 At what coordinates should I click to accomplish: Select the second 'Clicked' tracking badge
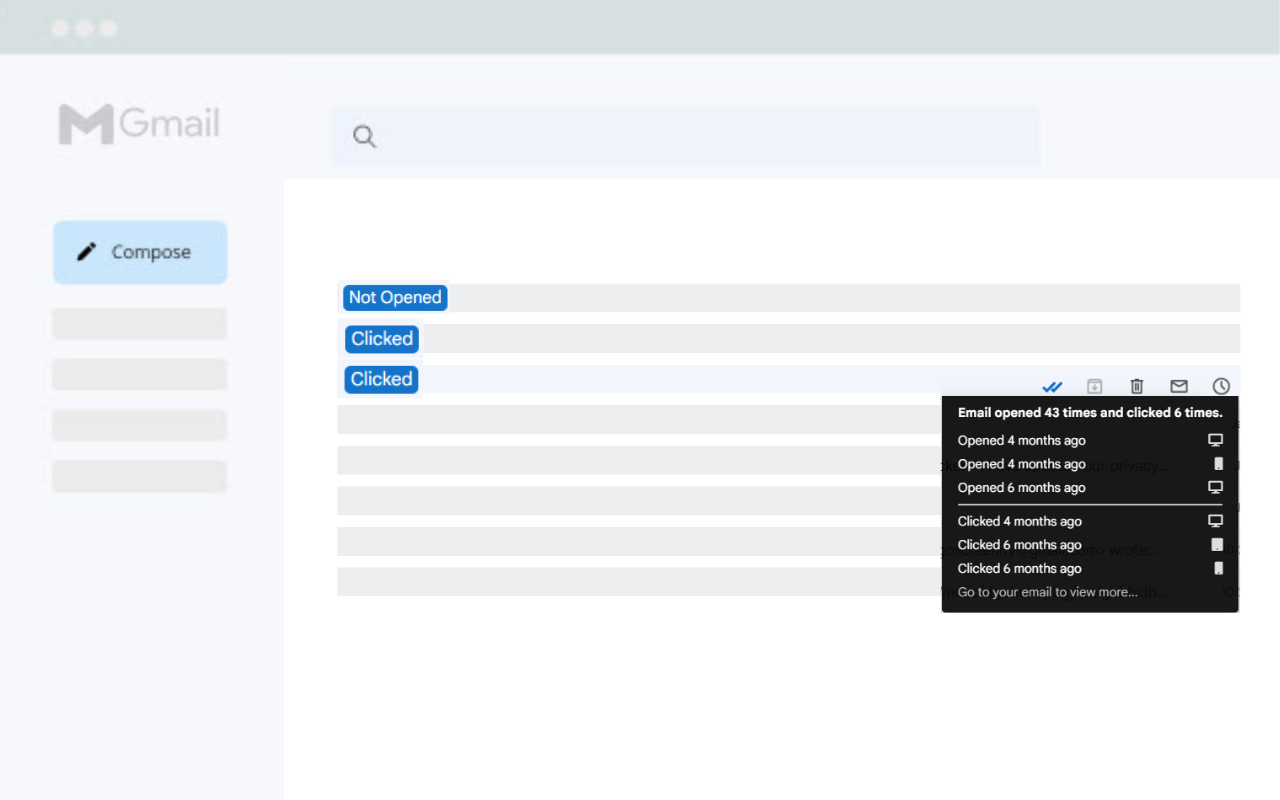coord(380,378)
